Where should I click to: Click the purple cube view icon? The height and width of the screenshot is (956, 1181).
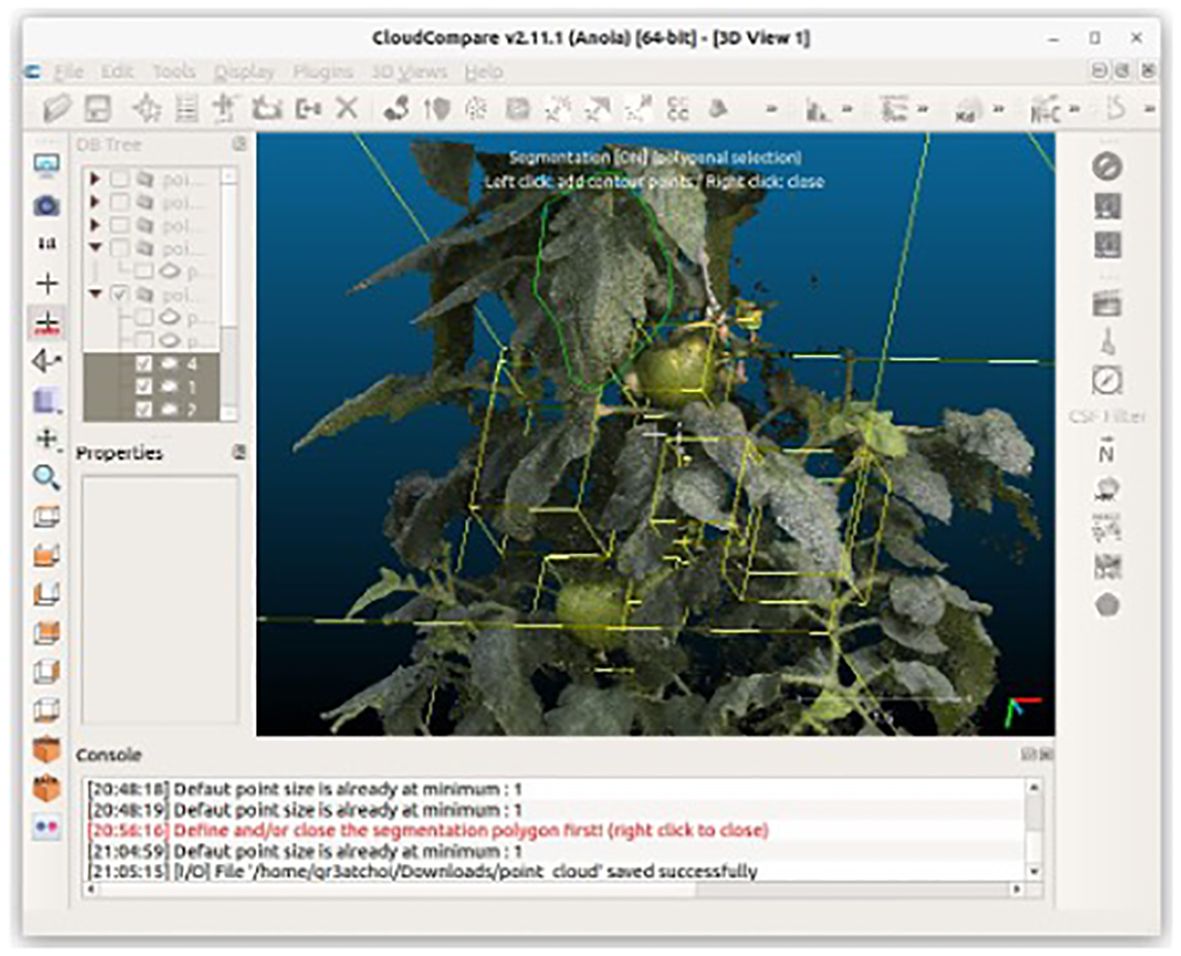pyautogui.click(x=47, y=400)
